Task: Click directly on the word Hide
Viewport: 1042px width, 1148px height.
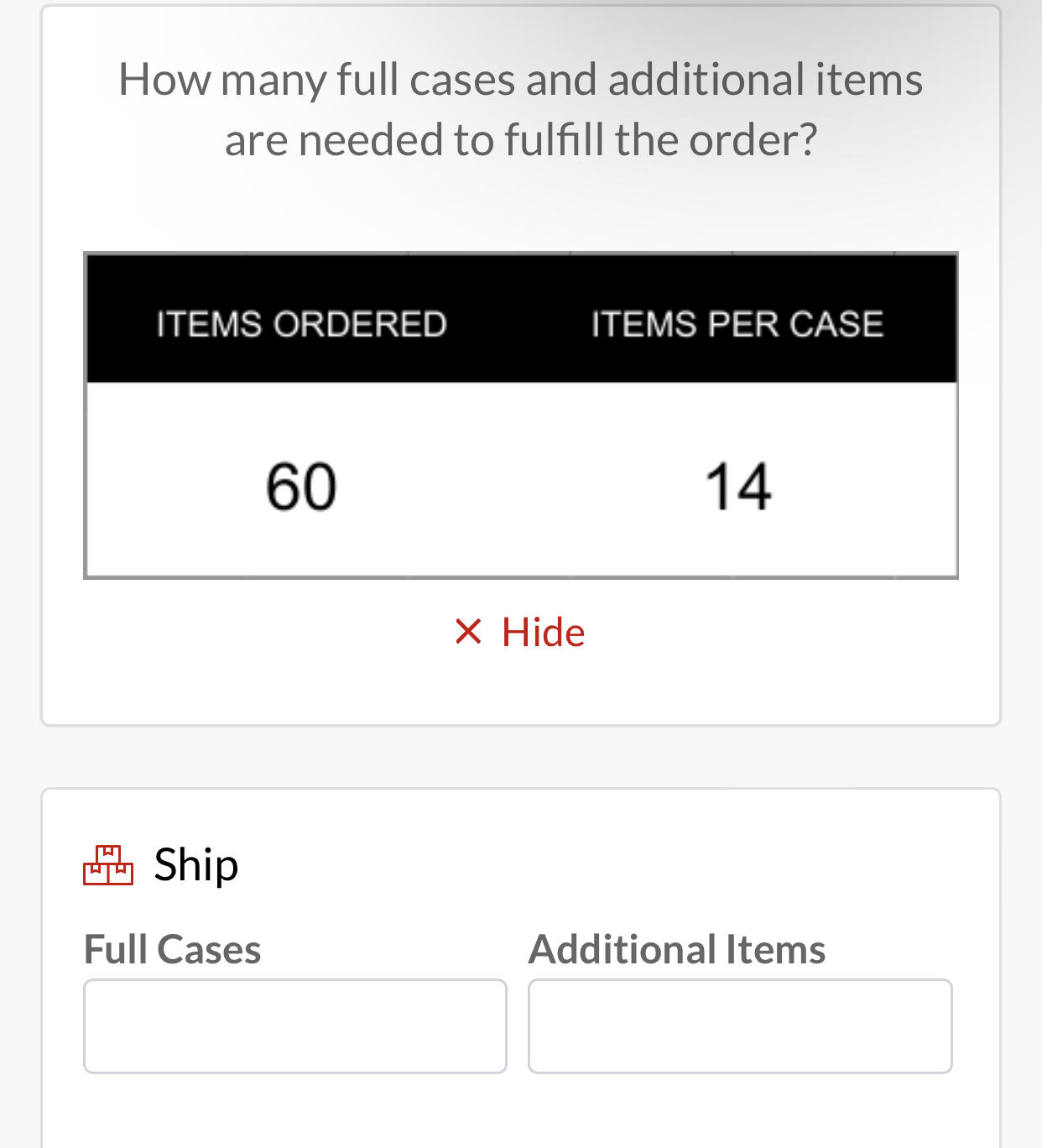Action: pyautogui.click(x=542, y=631)
